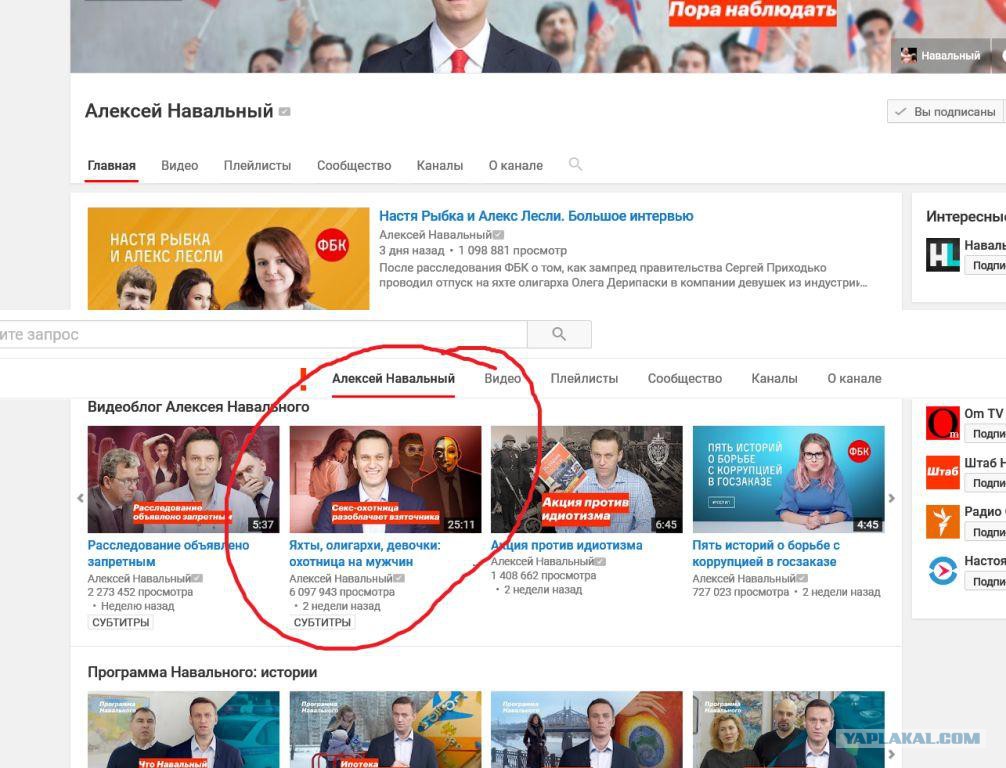Click the search query input field
The height and width of the screenshot is (768, 1006).
point(263,334)
